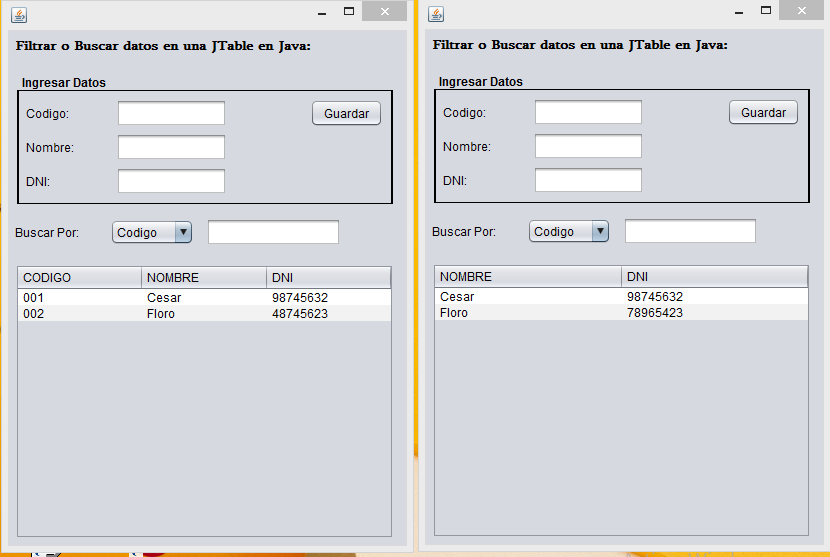Screen dimensions: 830x557
Task: Click the search text field in right window
Action: [690, 231]
